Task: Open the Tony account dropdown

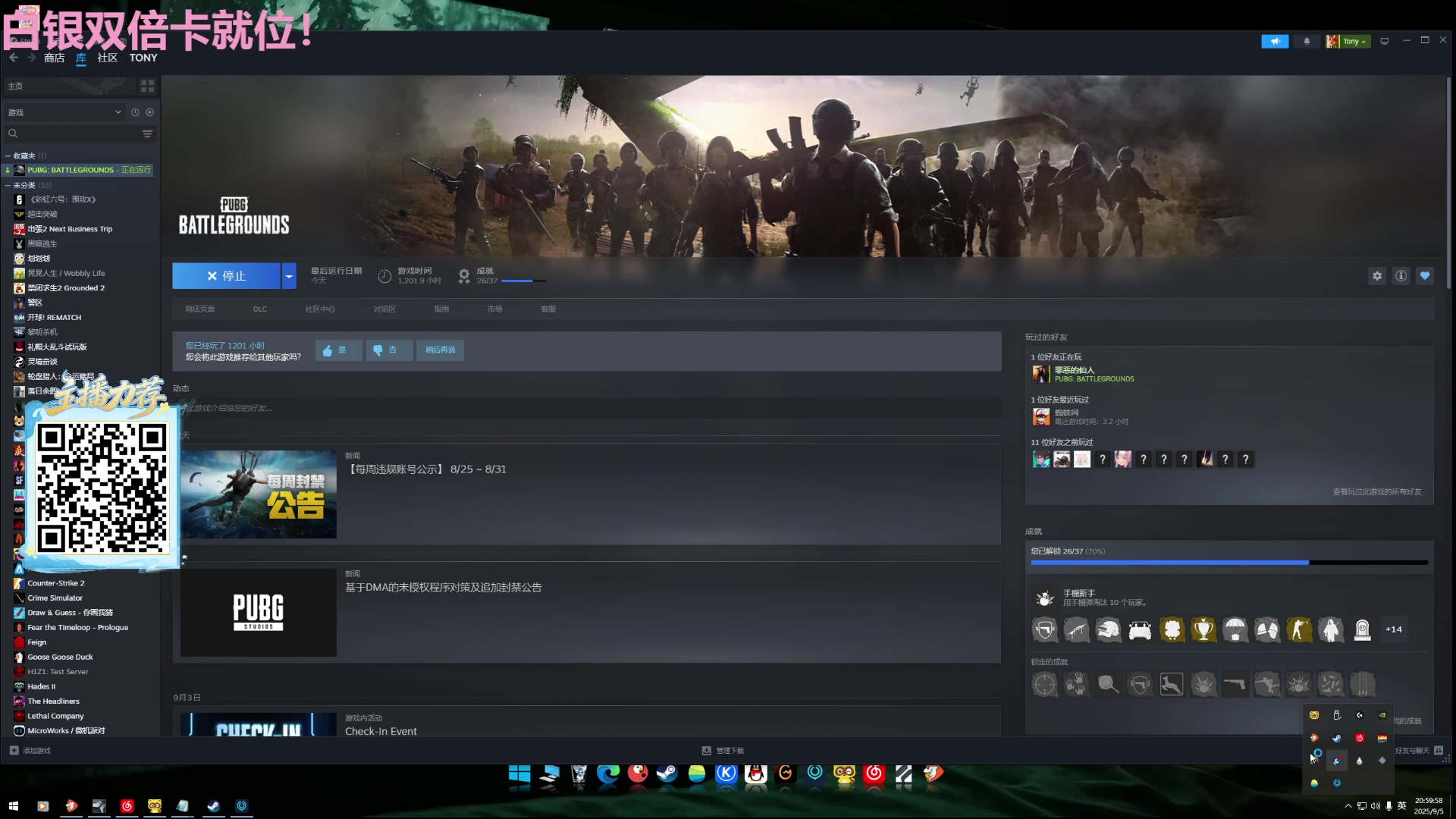Action: [1348, 41]
